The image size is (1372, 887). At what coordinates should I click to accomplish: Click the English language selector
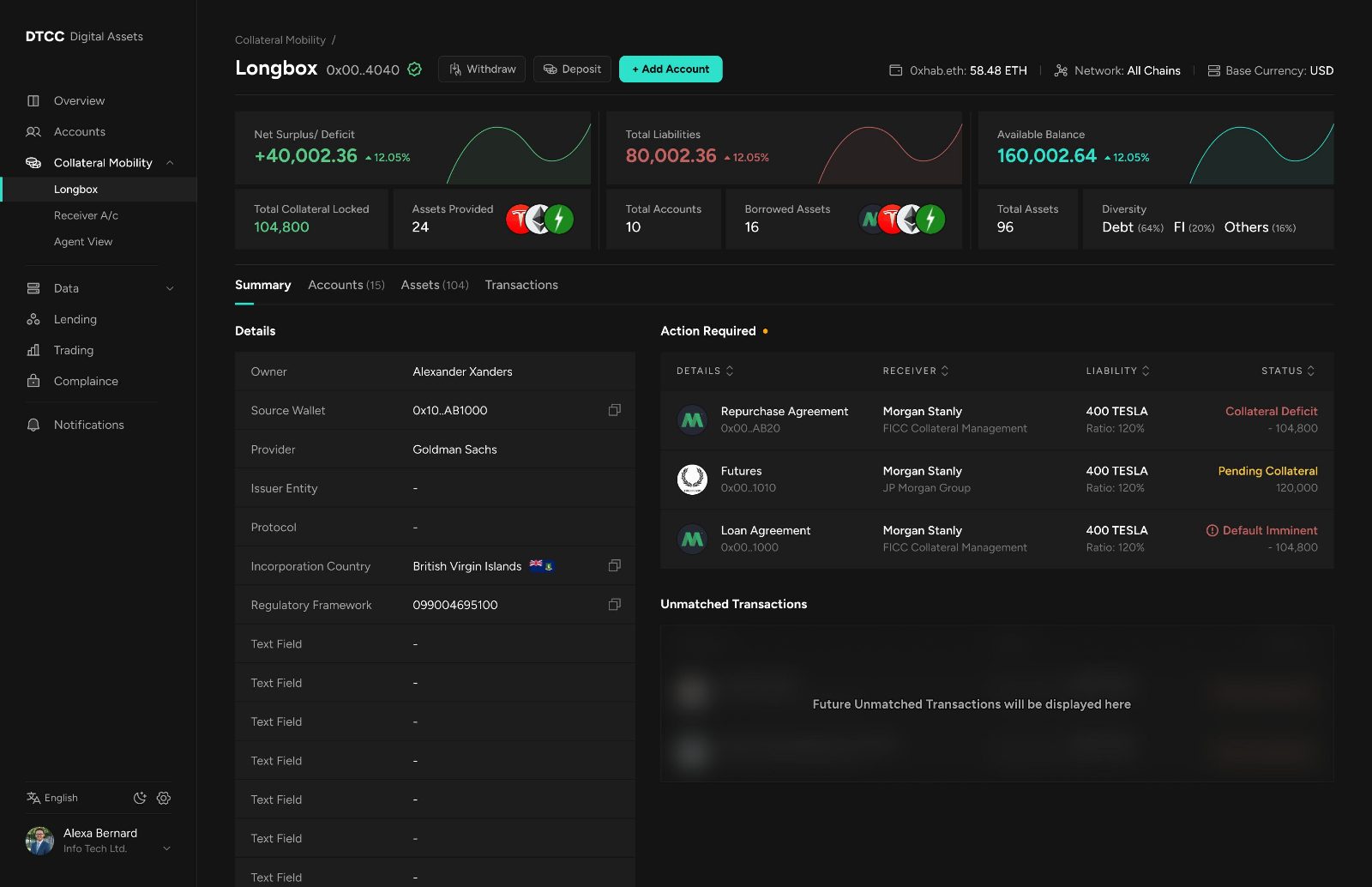point(52,798)
